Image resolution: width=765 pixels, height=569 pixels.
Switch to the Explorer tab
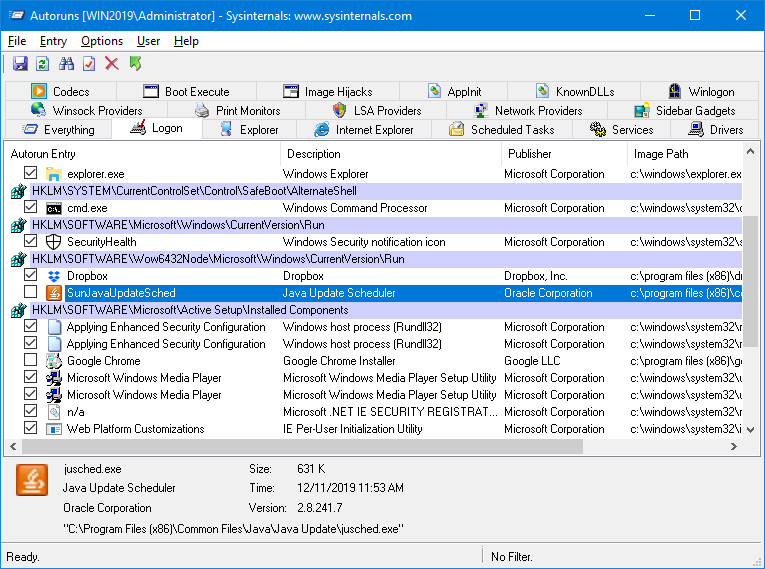coord(249,130)
